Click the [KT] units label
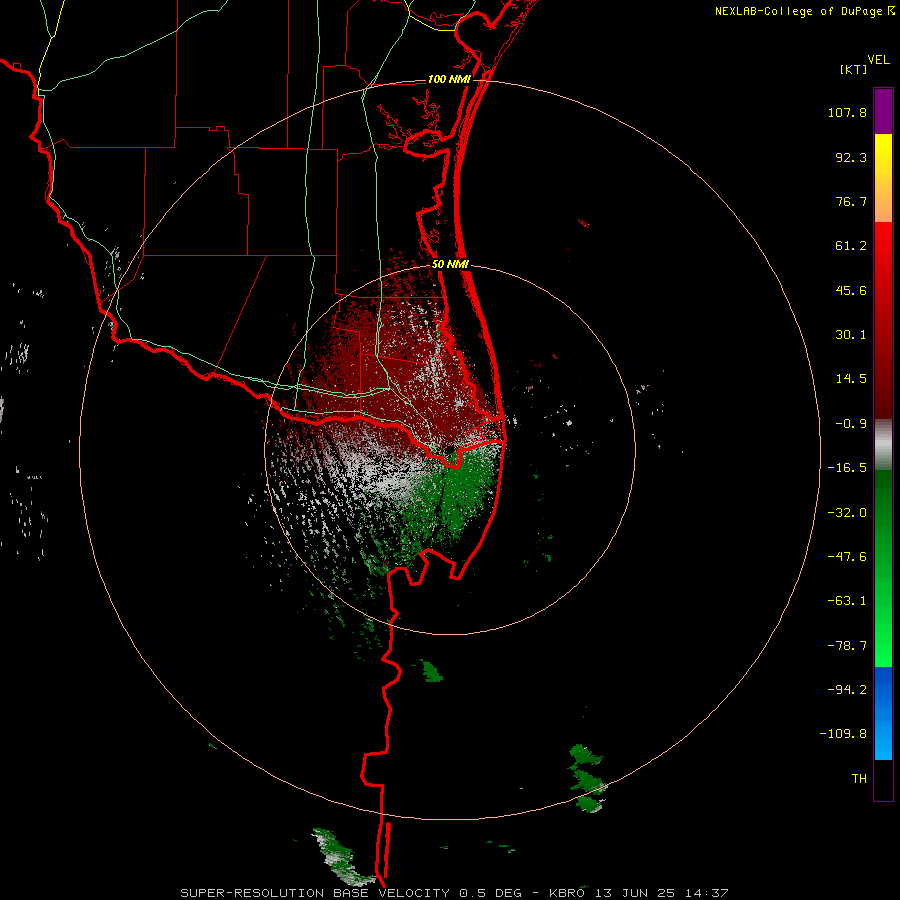 pos(853,69)
